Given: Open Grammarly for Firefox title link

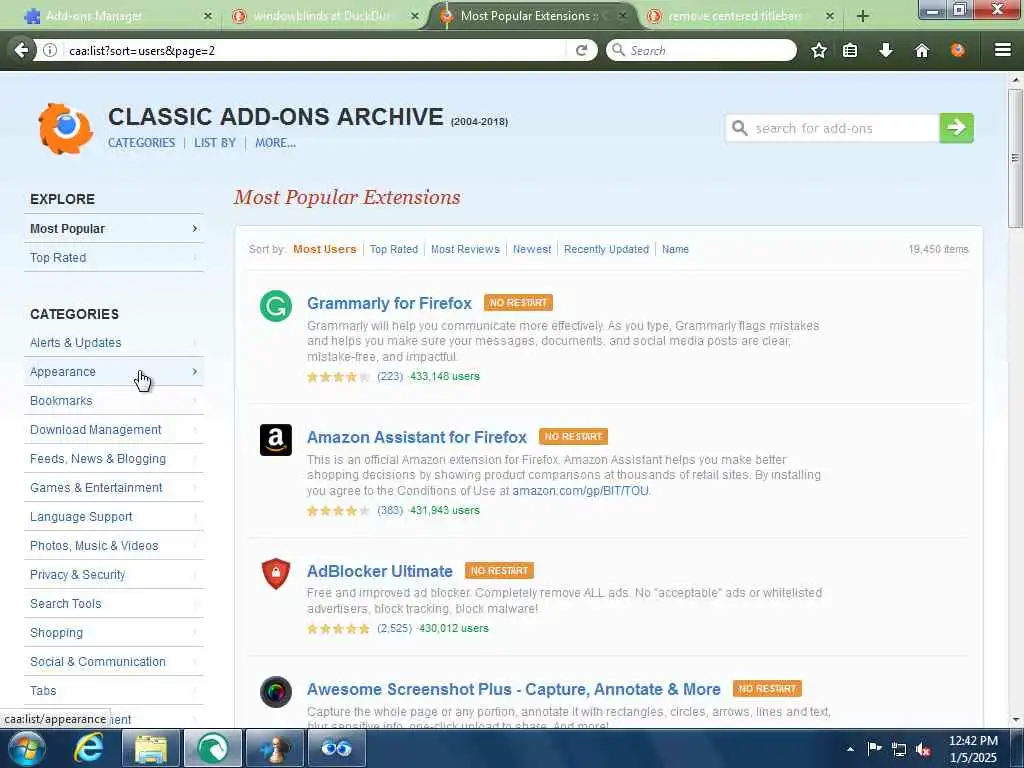Looking at the screenshot, I should (389, 304).
